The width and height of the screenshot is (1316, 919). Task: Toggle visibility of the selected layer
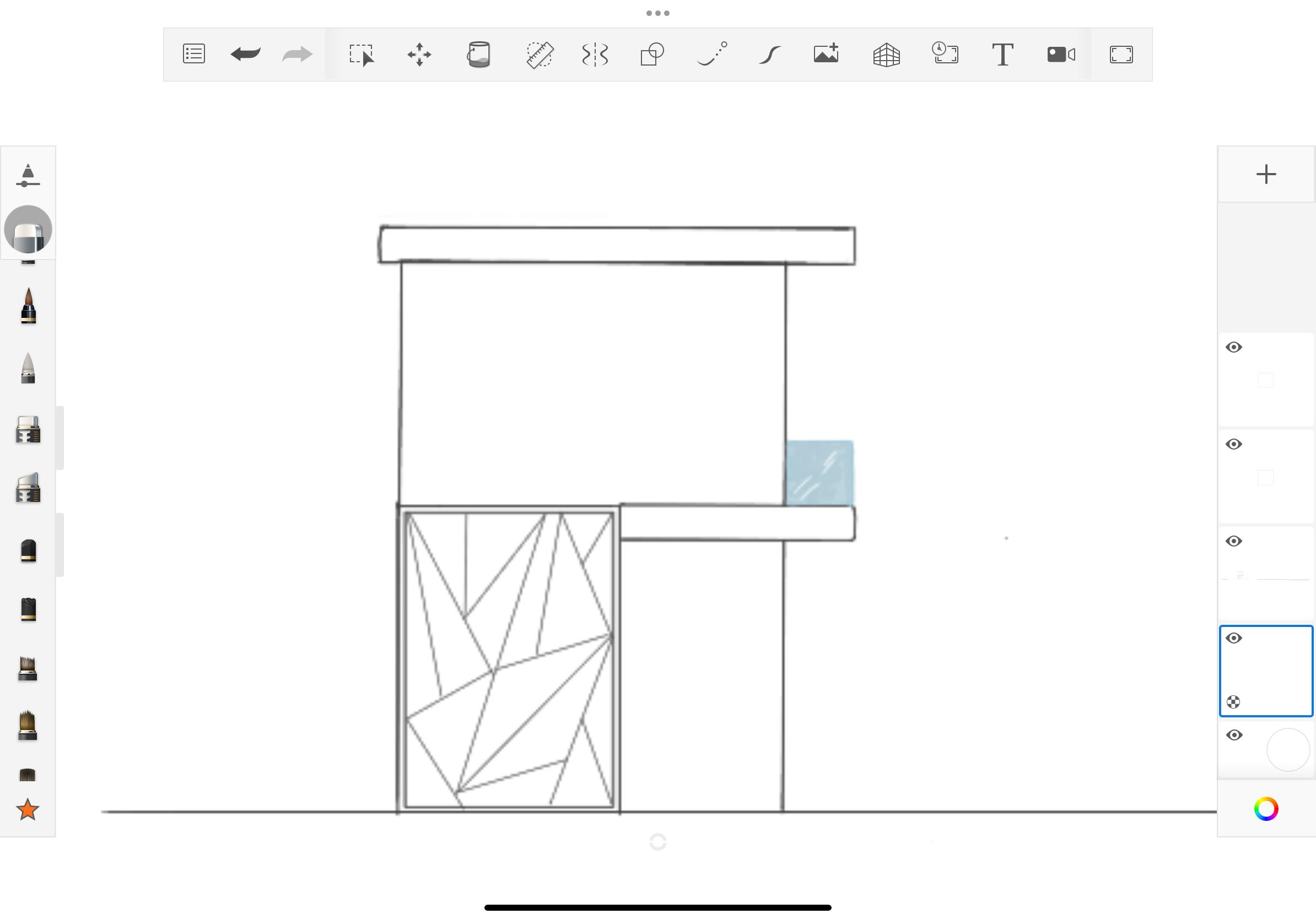1234,638
